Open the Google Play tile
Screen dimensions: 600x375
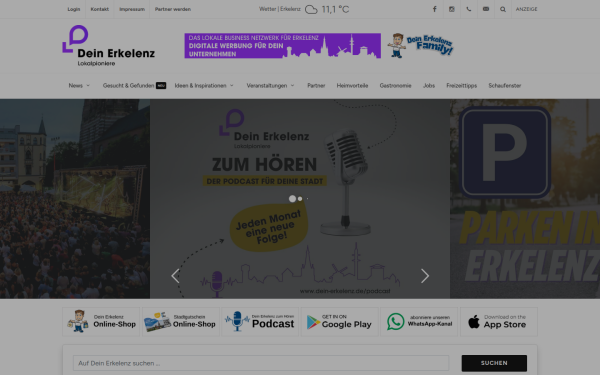pyautogui.click(x=339, y=322)
